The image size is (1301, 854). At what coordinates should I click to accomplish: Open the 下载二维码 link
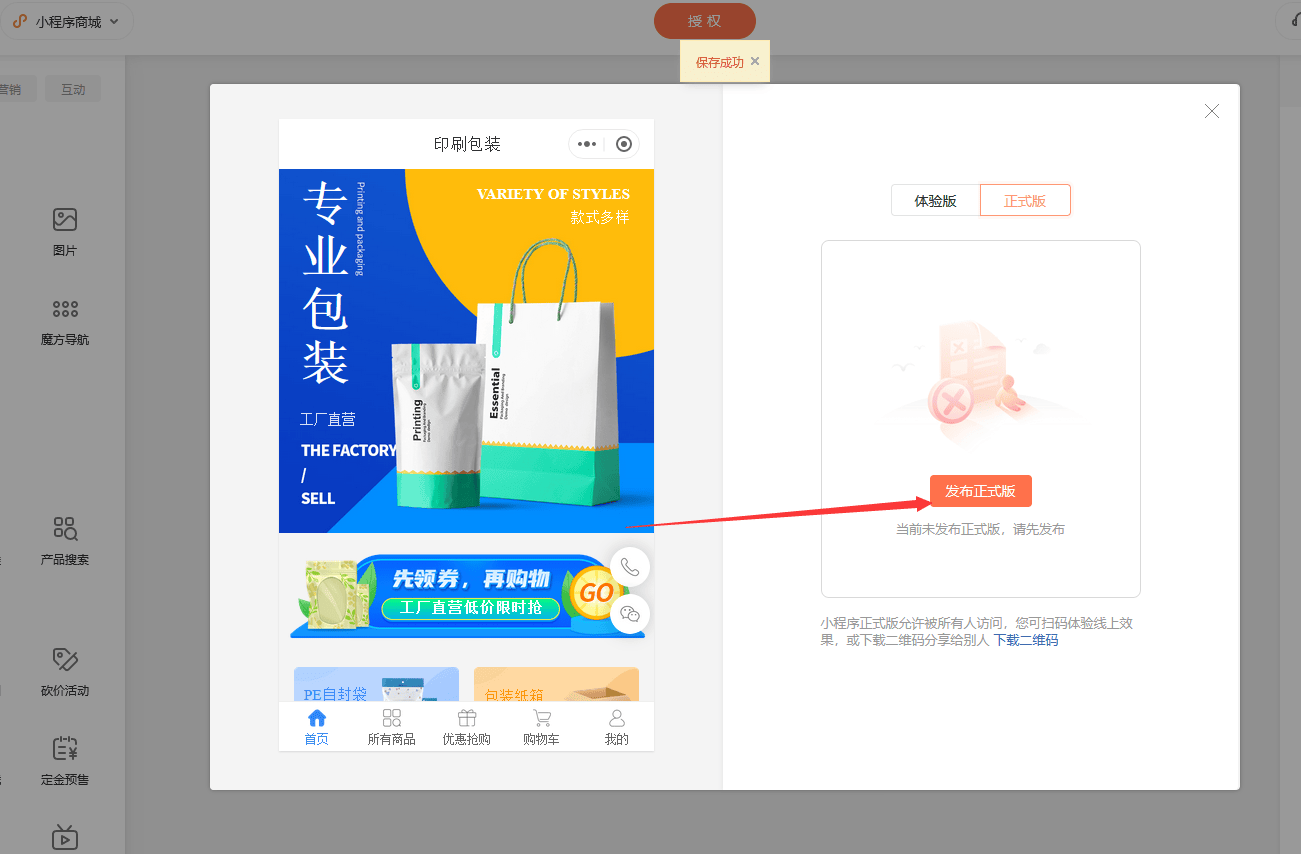(1025, 640)
